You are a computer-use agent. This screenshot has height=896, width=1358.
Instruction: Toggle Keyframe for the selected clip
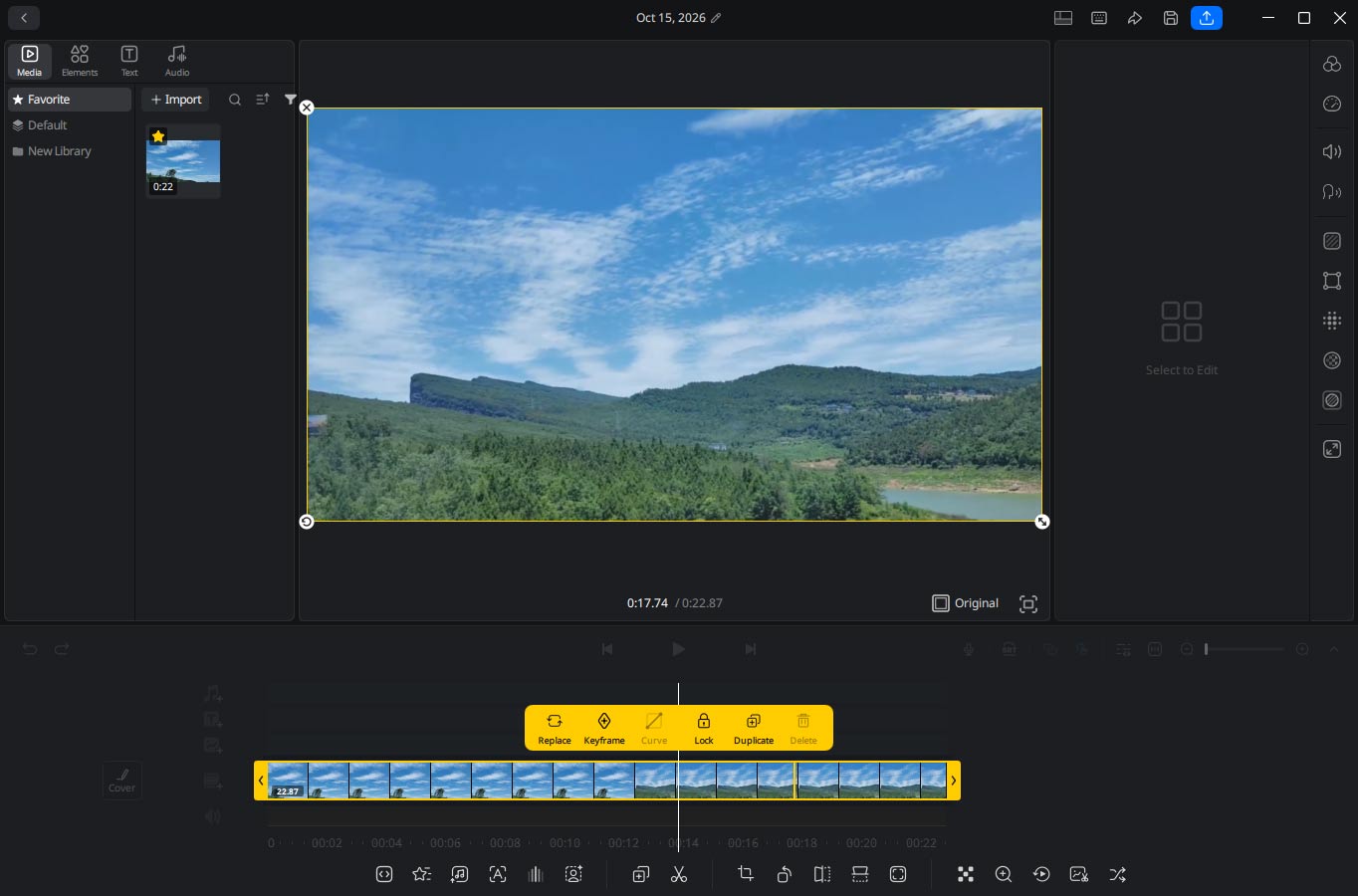[604, 728]
